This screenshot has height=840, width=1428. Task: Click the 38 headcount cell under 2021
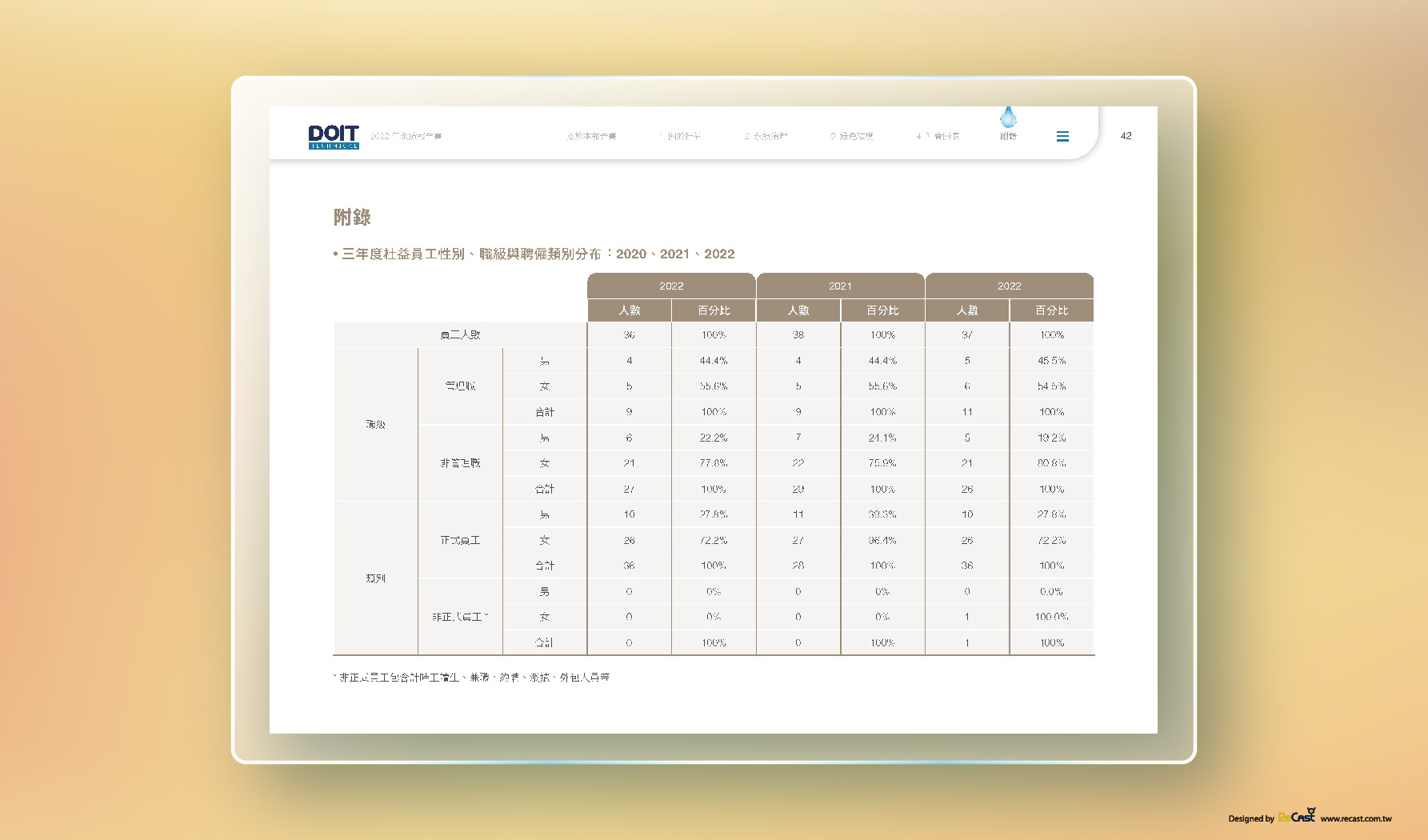pyautogui.click(x=798, y=334)
